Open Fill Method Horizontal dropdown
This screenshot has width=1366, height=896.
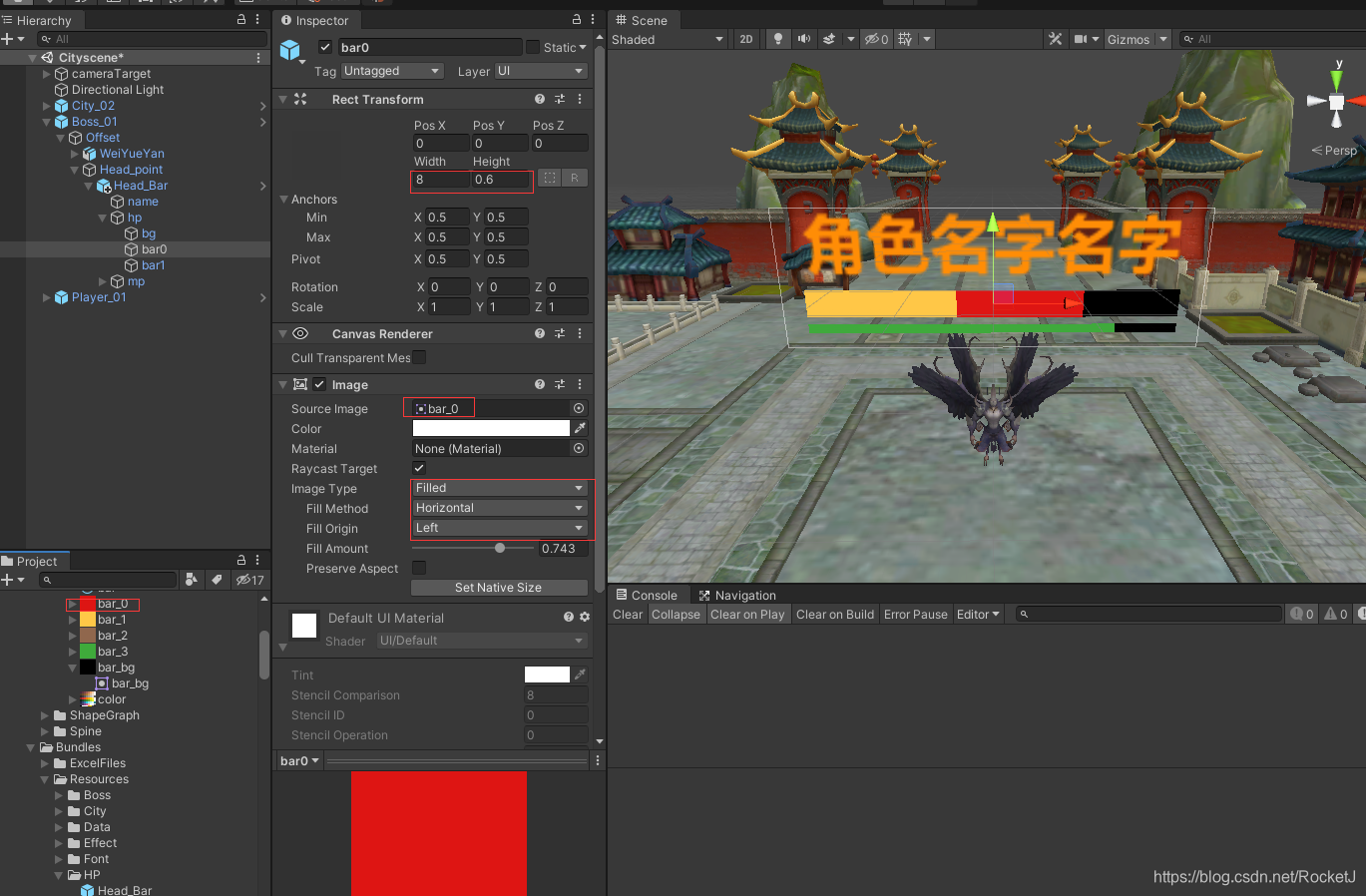click(x=500, y=508)
